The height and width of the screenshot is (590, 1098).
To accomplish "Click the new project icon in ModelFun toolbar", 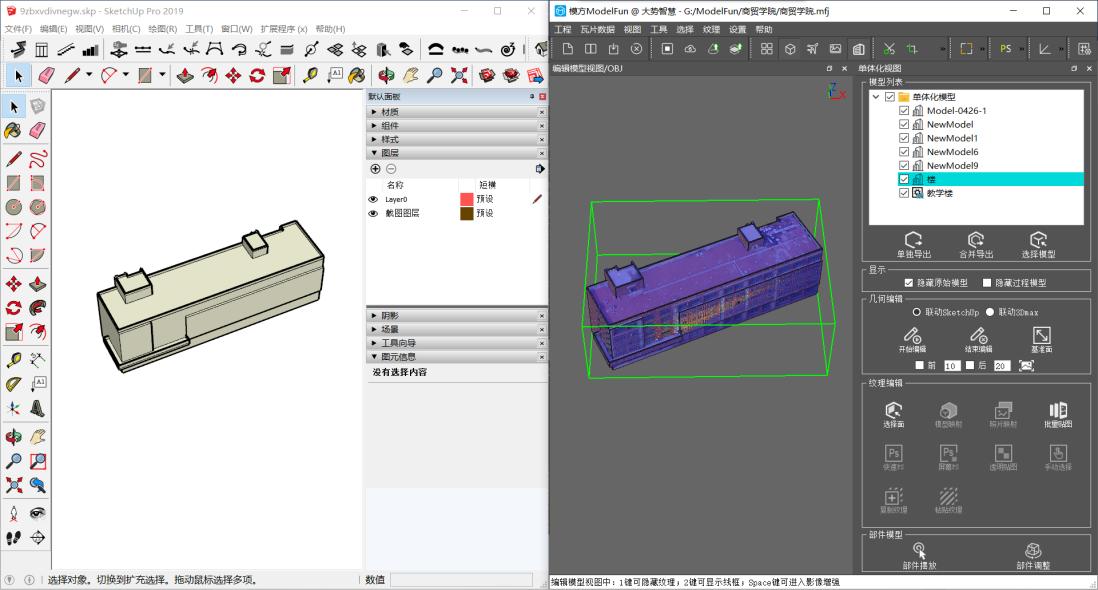I will (568, 49).
